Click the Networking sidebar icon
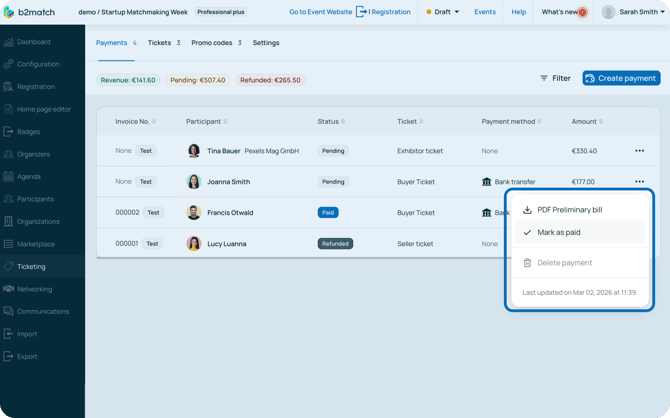670x418 pixels. click(x=9, y=289)
